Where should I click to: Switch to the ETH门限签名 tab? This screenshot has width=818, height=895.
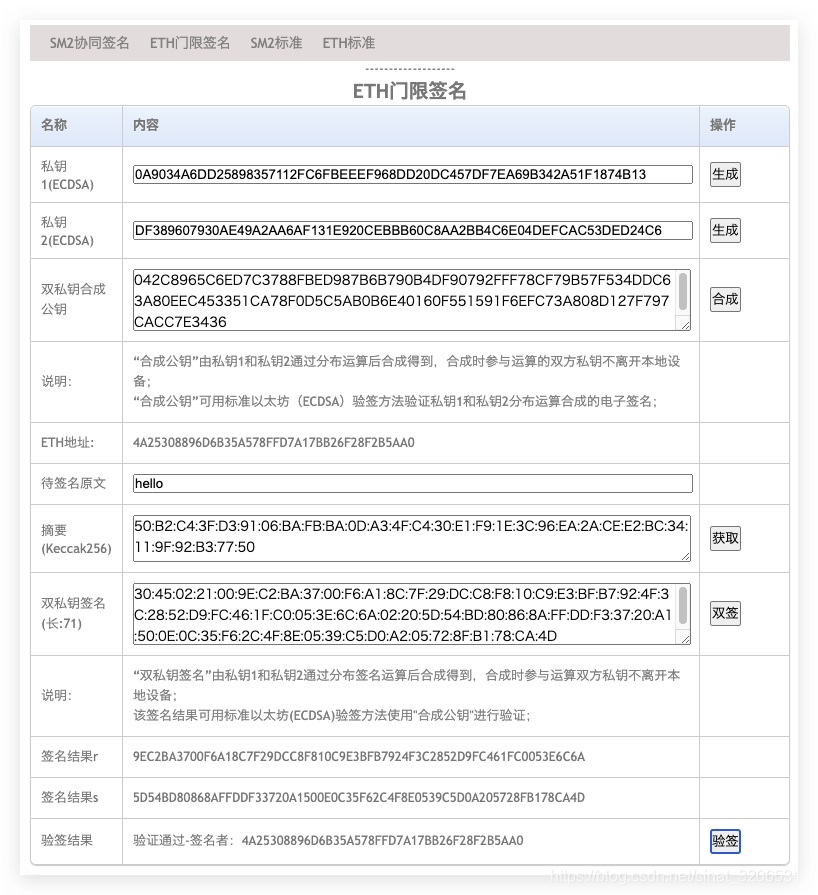coord(190,43)
